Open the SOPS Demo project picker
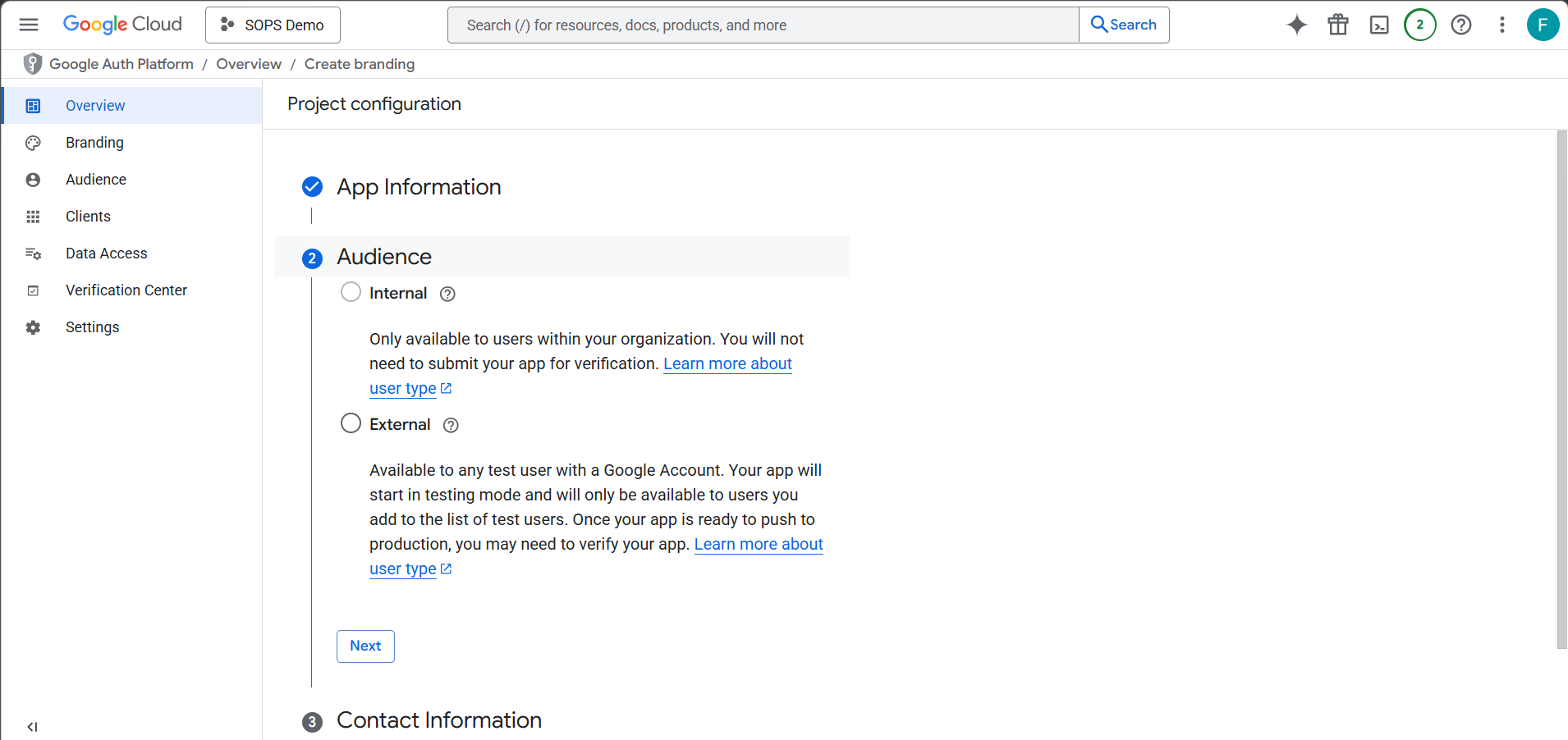The image size is (1568, 740). coord(273,25)
